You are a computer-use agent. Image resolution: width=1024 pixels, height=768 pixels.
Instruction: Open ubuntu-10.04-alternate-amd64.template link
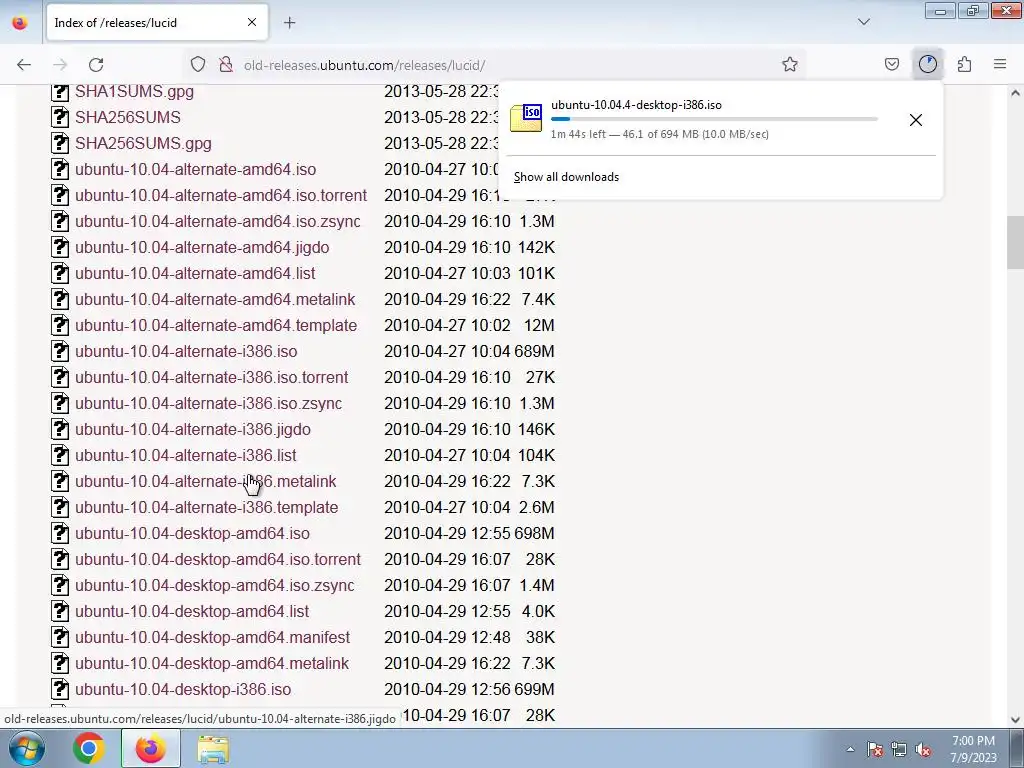[x=216, y=325]
